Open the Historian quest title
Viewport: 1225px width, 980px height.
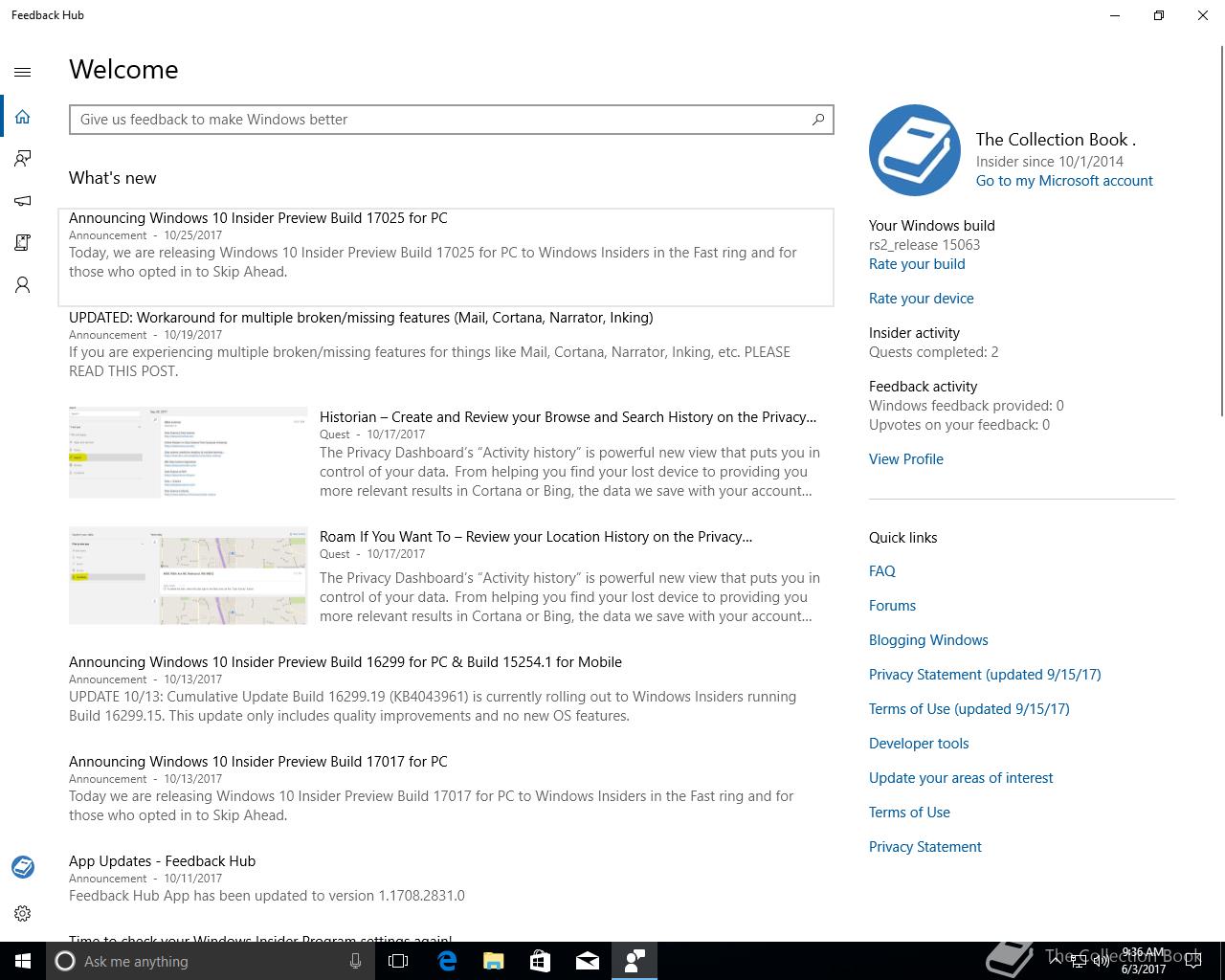pos(568,417)
